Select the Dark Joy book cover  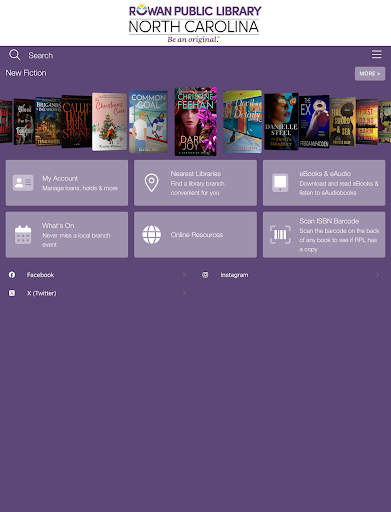[x=196, y=121]
